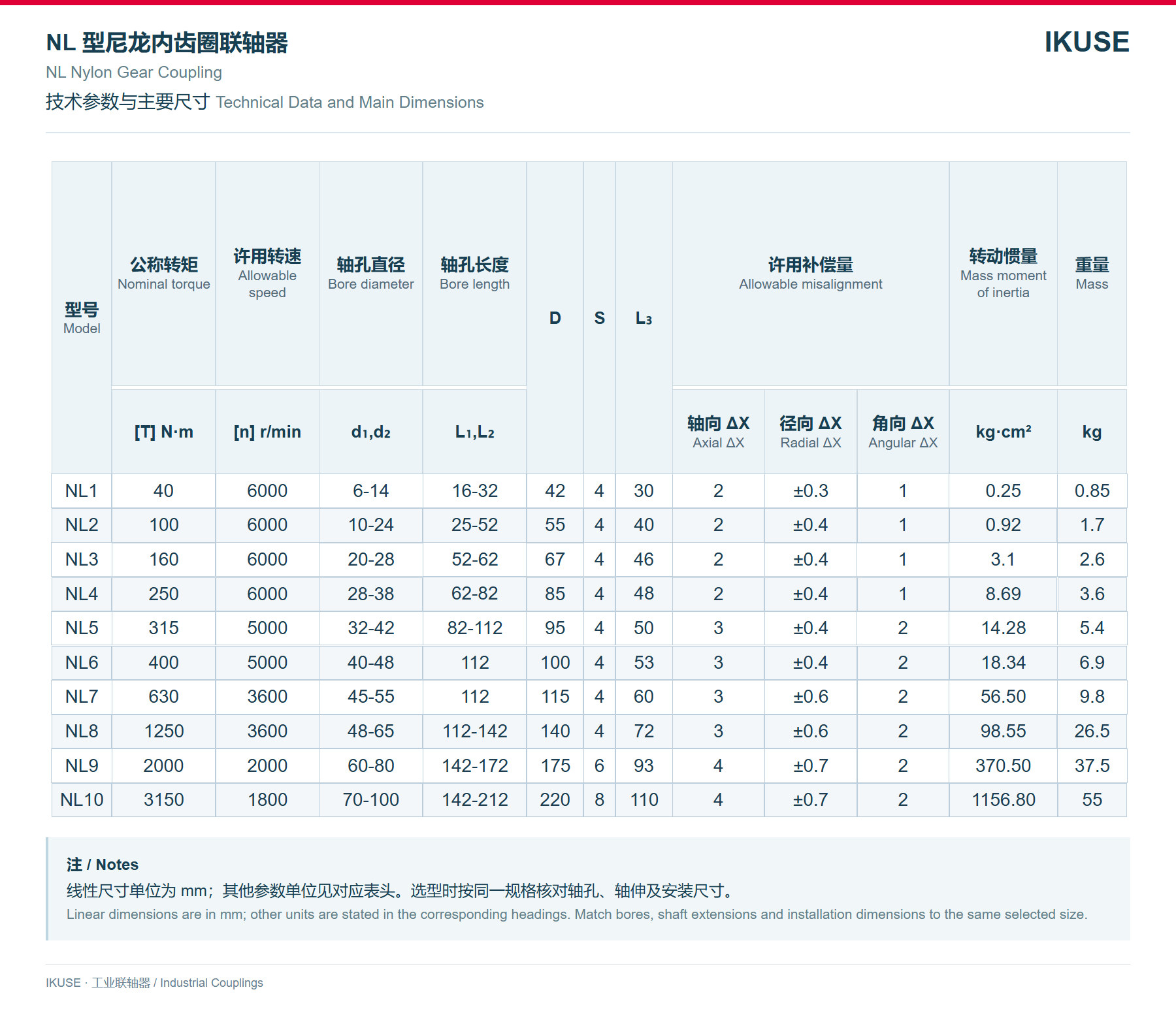Select the NL5 model cell
The width and height of the screenshot is (1176, 1011).
tap(82, 628)
